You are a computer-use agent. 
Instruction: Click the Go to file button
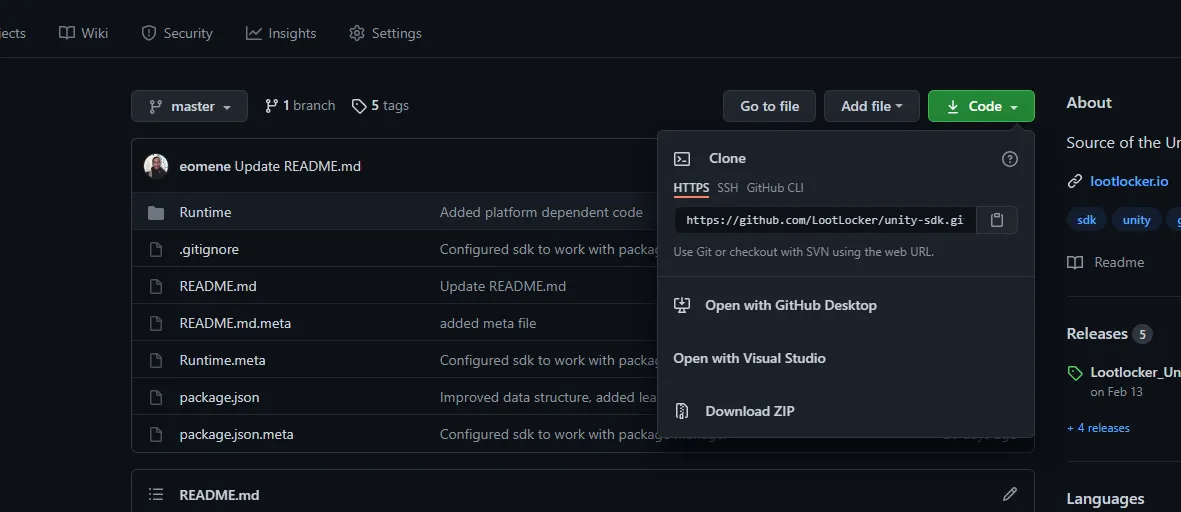(769, 106)
